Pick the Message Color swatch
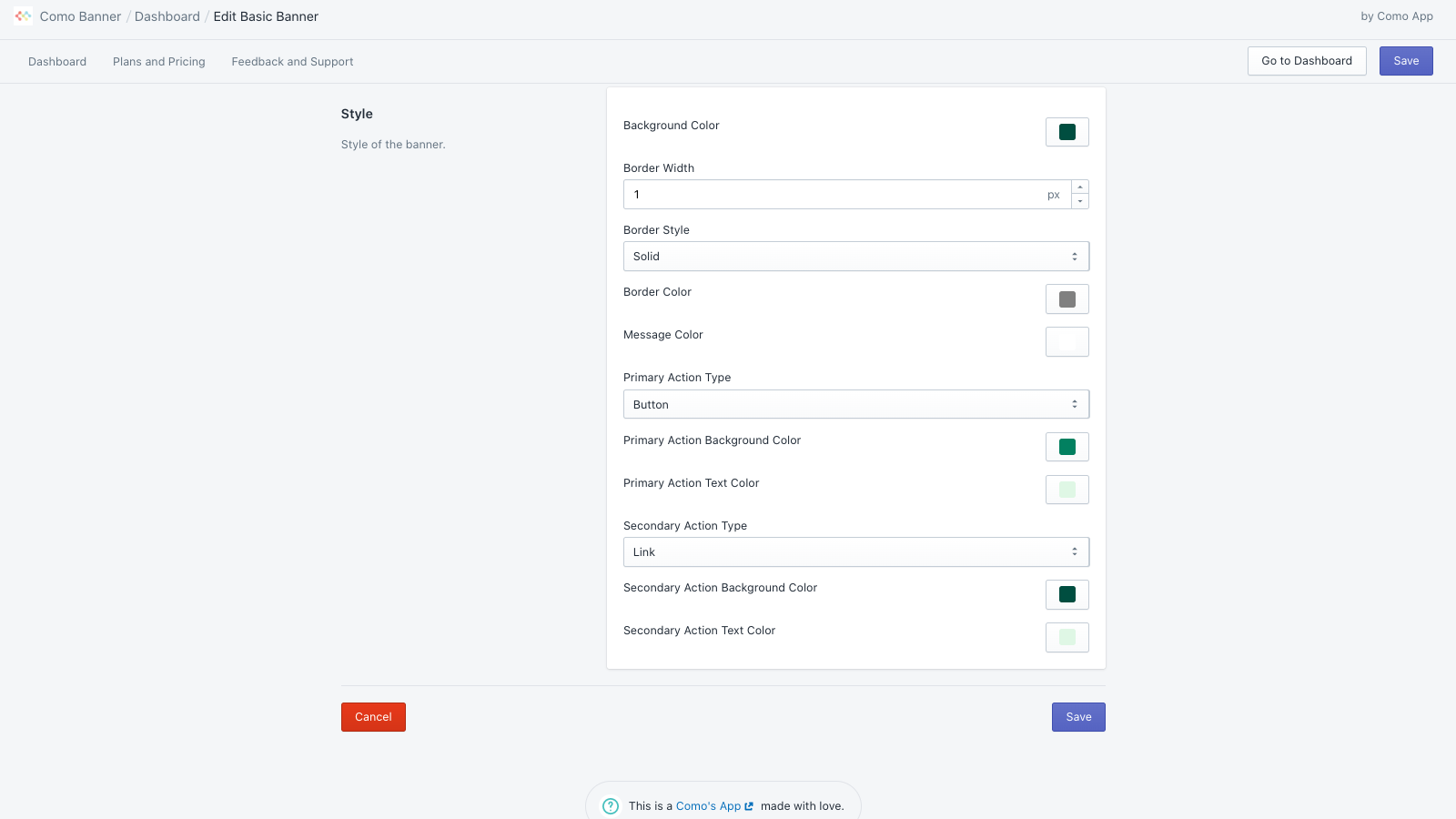Viewport: 1456px width, 819px height. click(x=1067, y=342)
